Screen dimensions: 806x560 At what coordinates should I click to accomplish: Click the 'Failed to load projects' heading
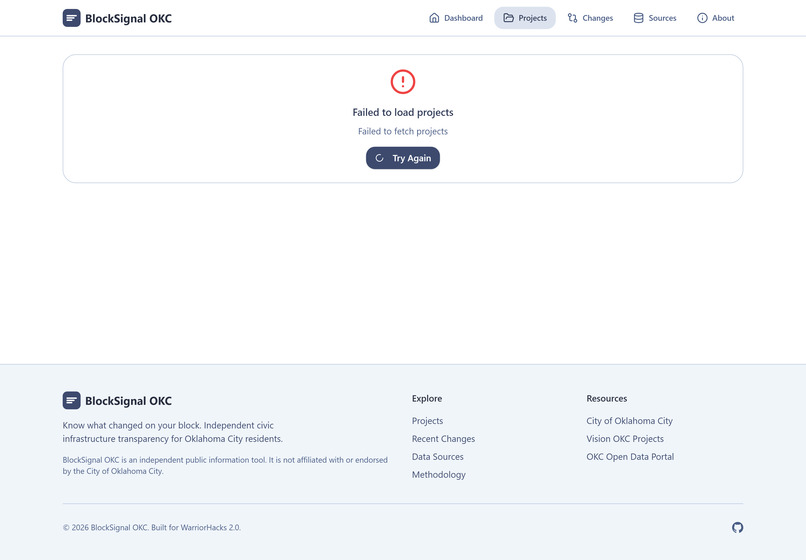(x=403, y=112)
